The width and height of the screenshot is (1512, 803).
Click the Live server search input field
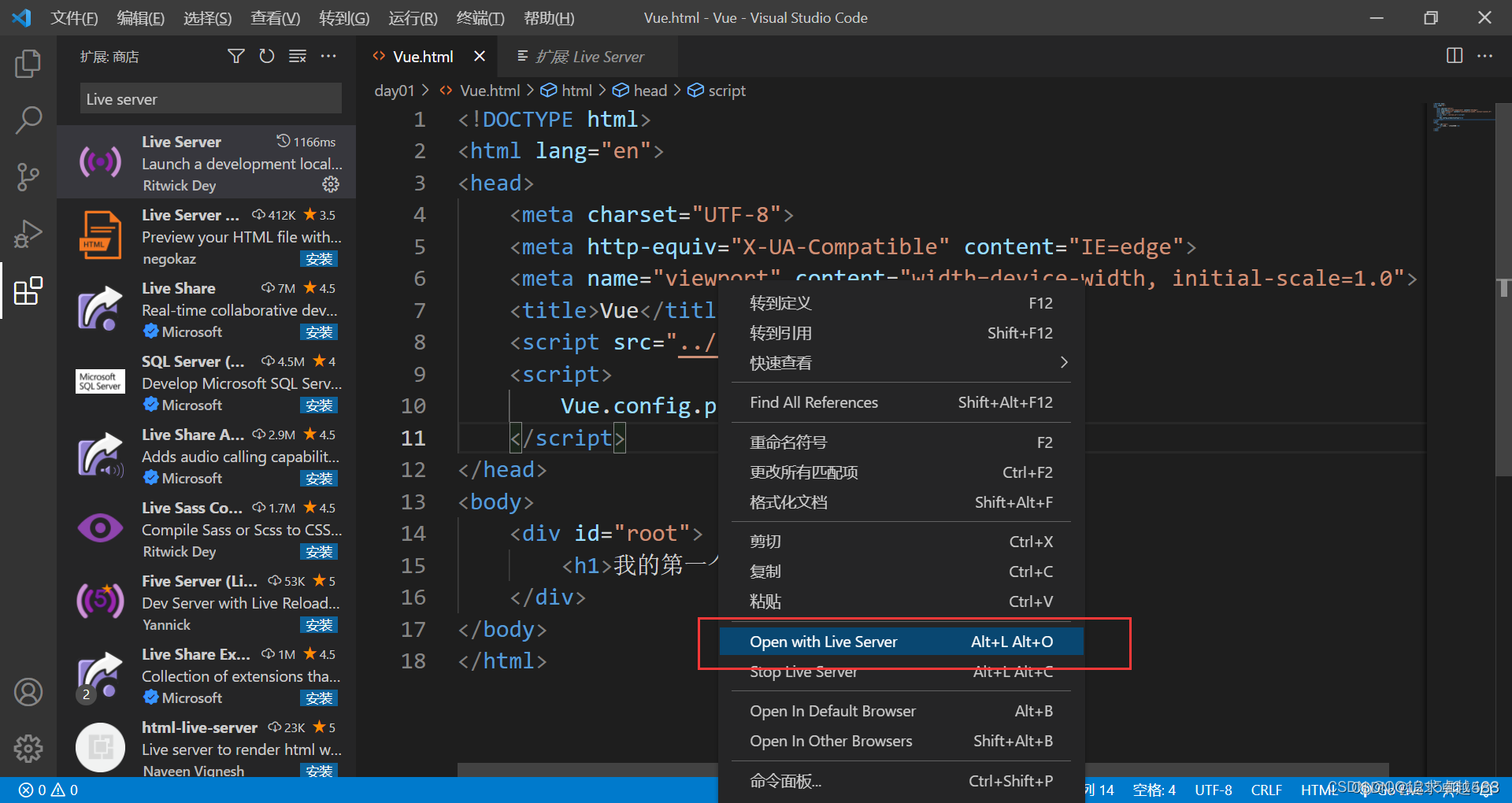[209, 98]
